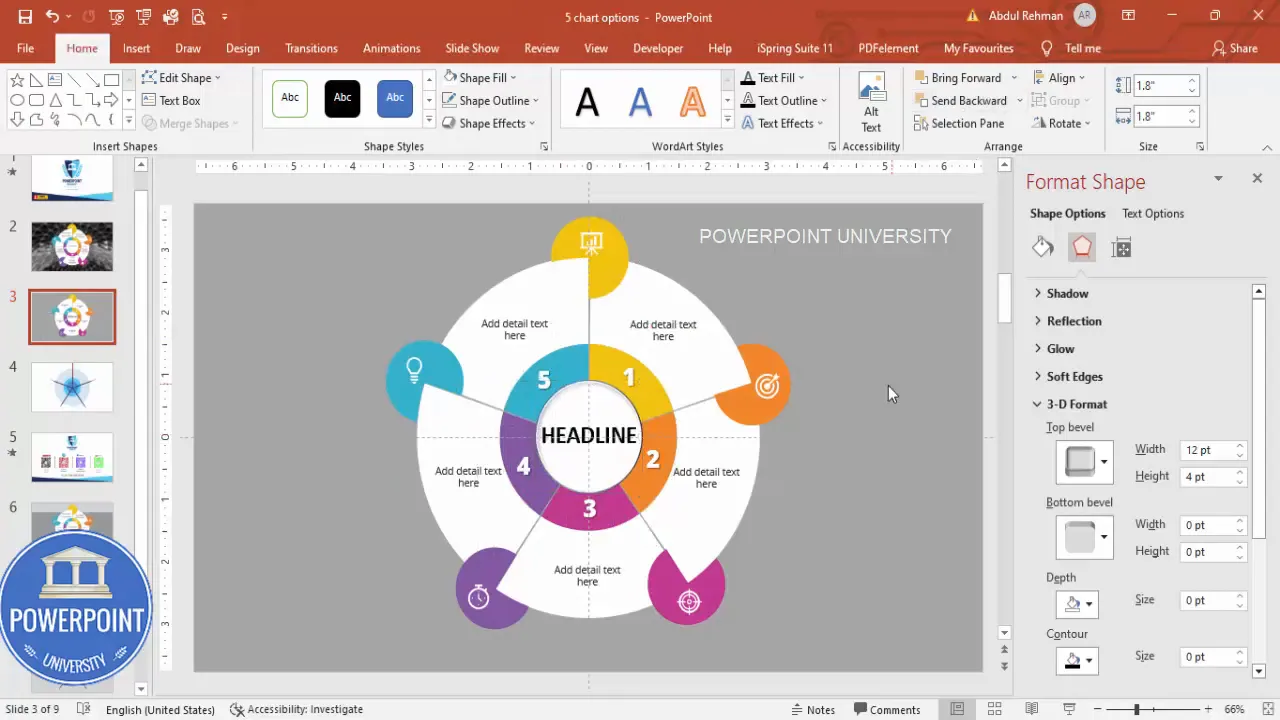This screenshot has width=1280, height=720.
Task: Apply black Abc shape style
Action: [x=342, y=98]
